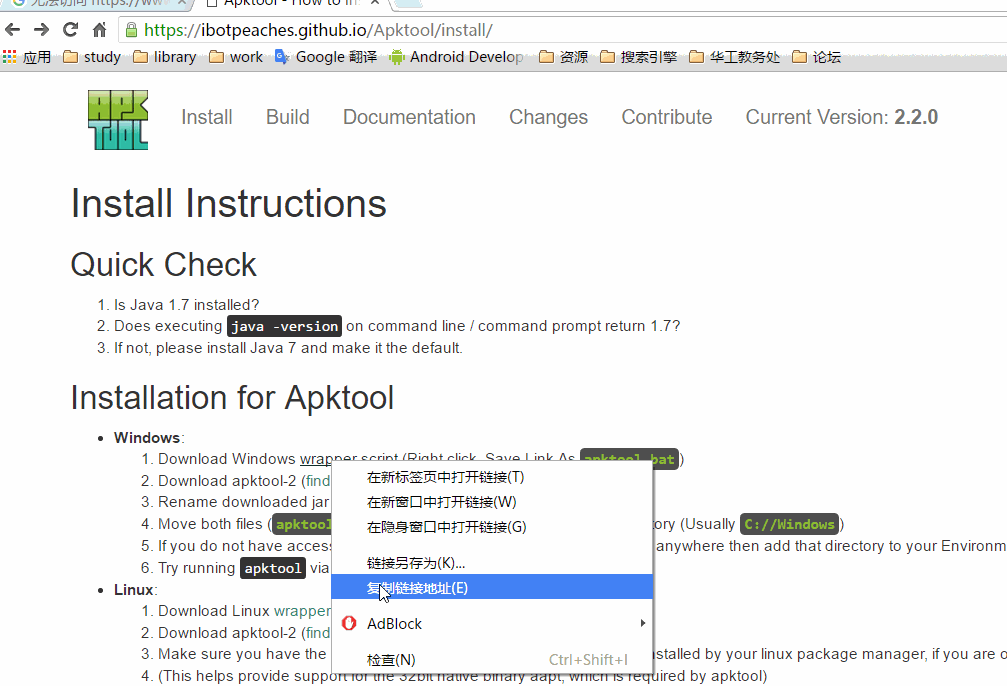The image size is (1007, 686).
Task: Click the Quick Check heading
Action: pyautogui.click(x=164, y=265)
